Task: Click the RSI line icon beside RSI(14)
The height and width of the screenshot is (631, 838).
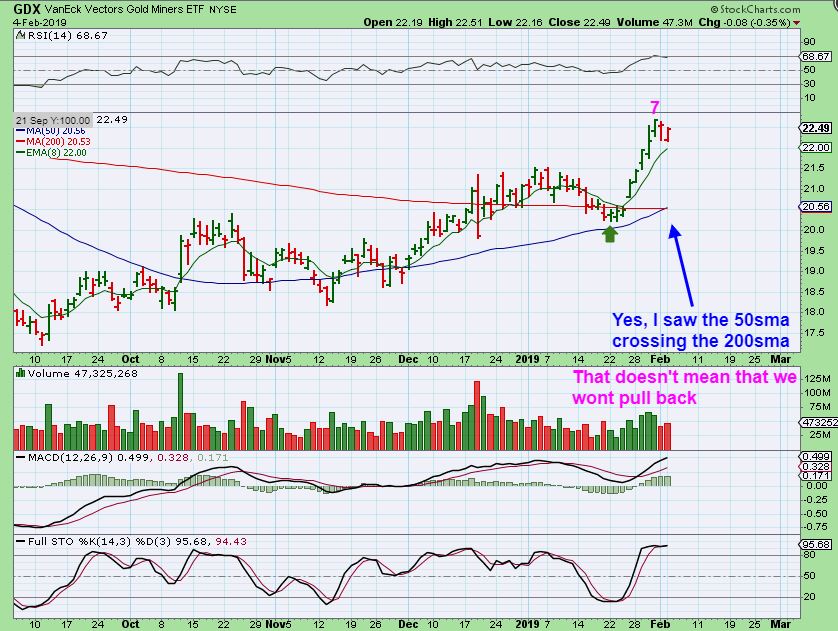Action: coord(20,35)
